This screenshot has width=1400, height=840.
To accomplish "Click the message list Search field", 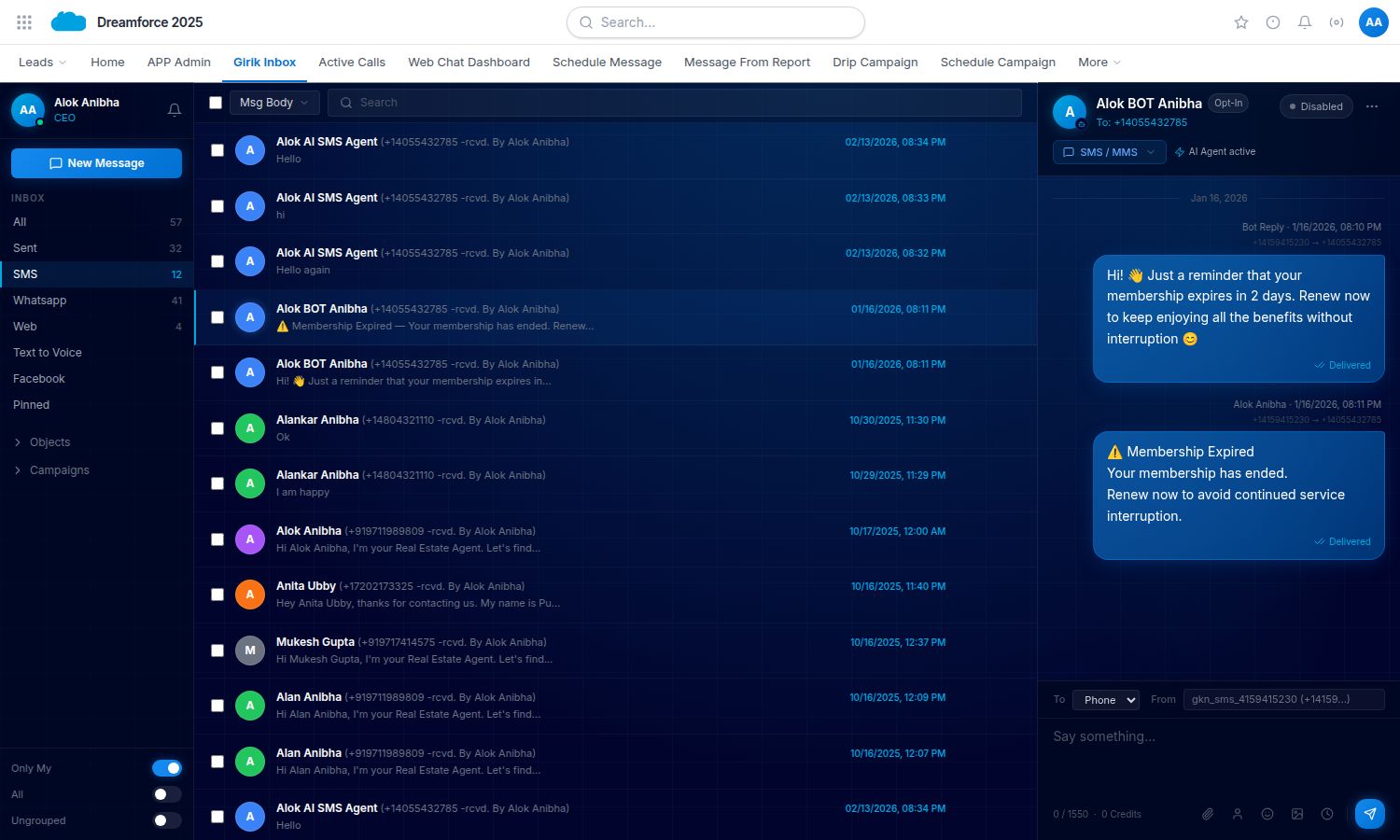I will (x=675, y=103).
